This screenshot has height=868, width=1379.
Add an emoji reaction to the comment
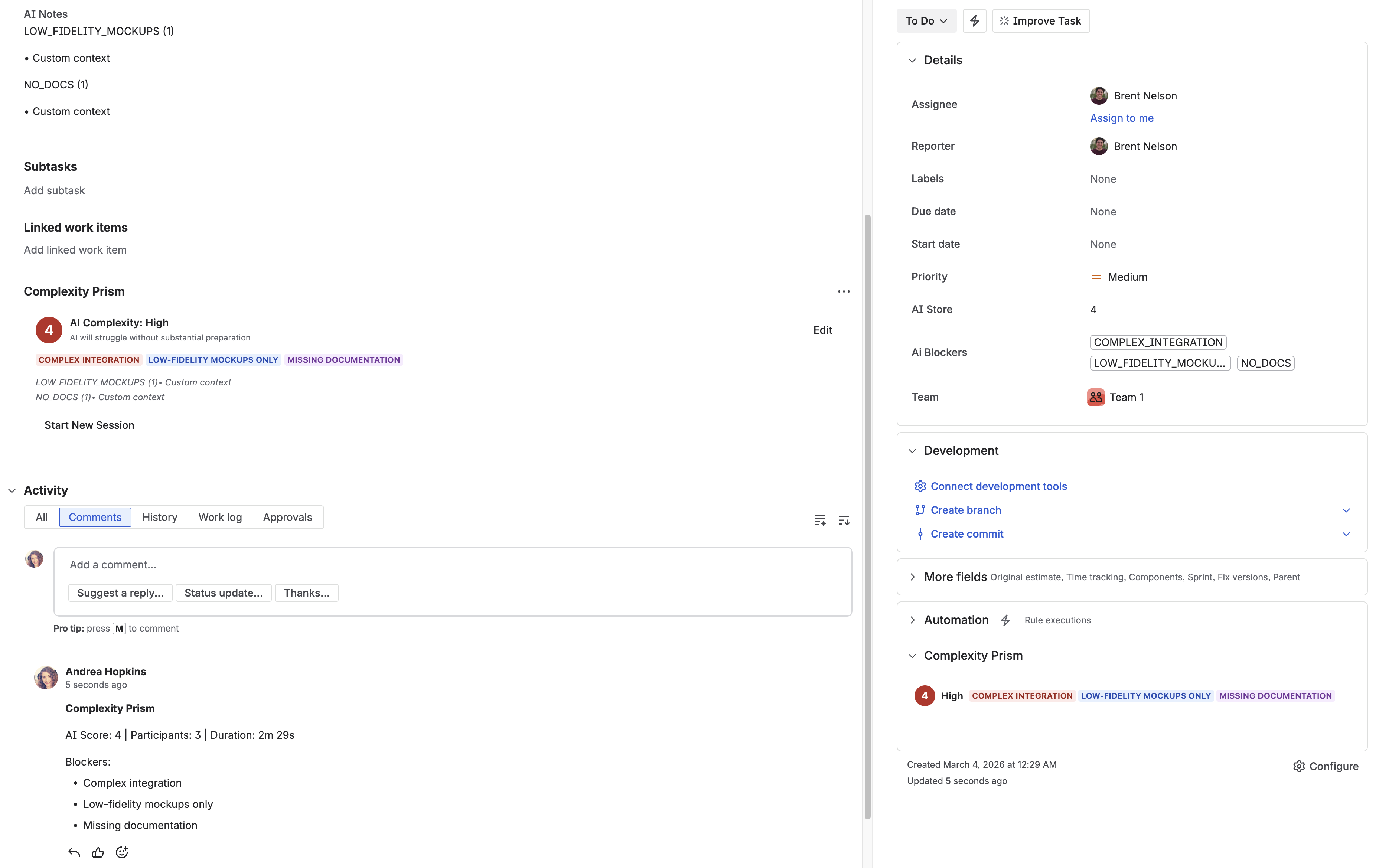coord(121,852)
